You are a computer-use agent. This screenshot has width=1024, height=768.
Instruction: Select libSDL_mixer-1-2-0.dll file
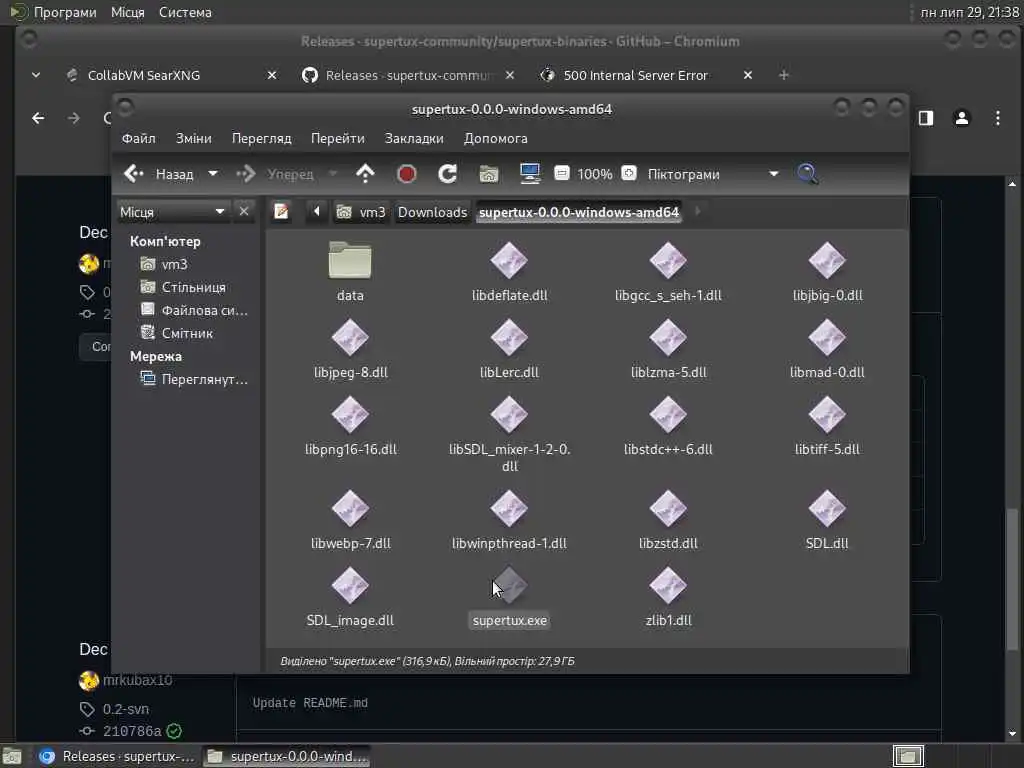pyautogui.click(x=509, y=434)
